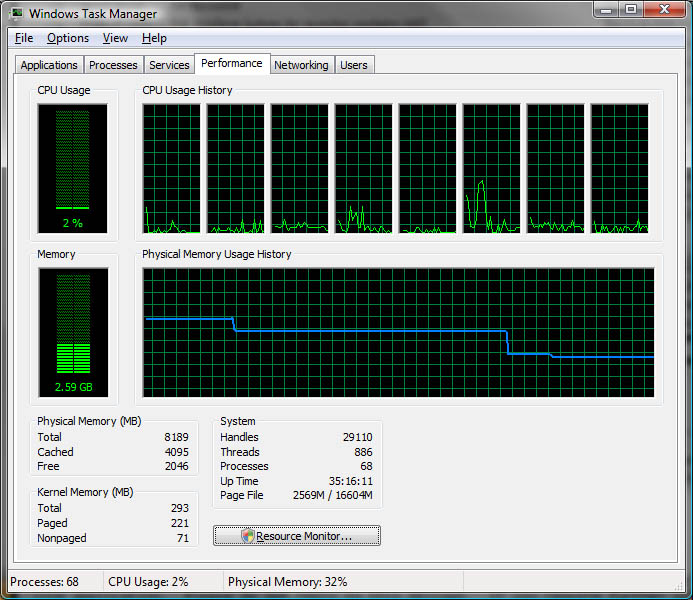The width and height of the screenshot is (693, 600).
Task: Click the first CPU core history graph
Action: pos(171,168)
